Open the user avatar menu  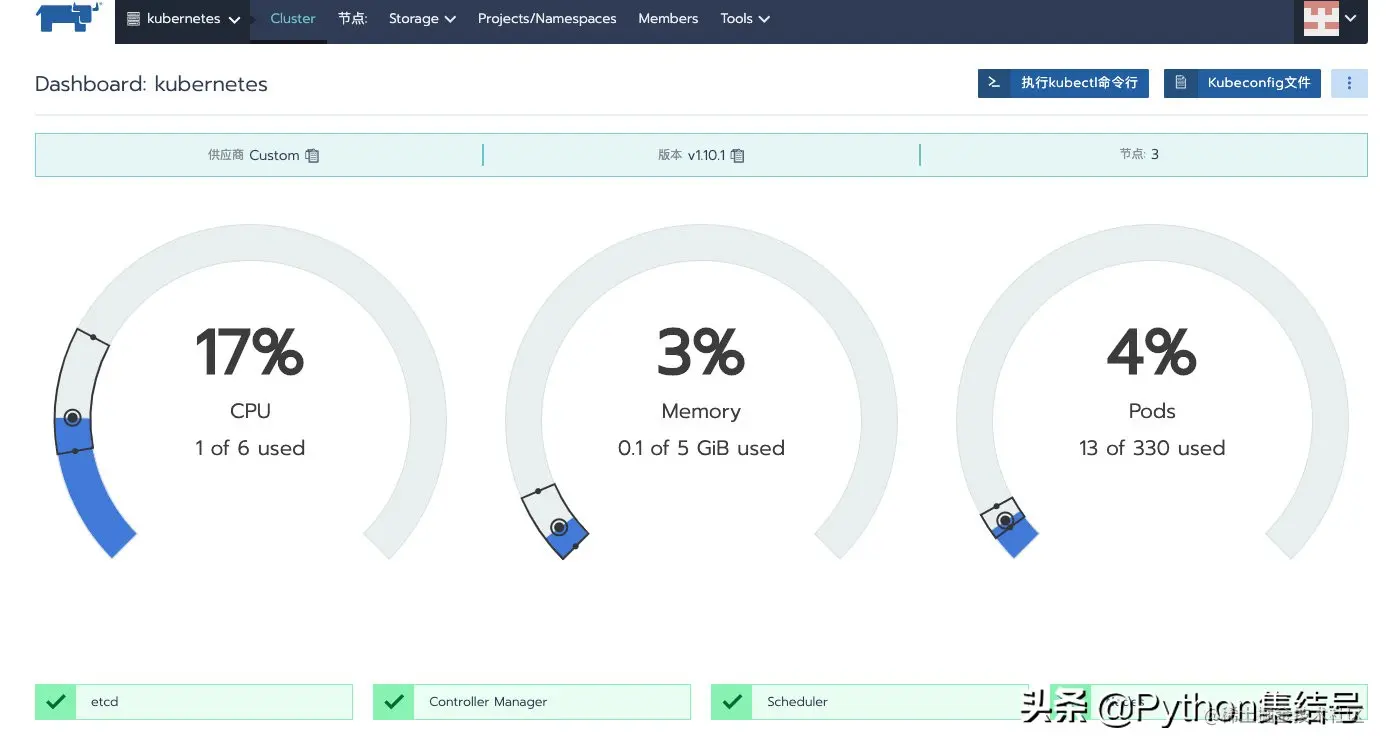pyautogui.click(x=1331, y=18)
